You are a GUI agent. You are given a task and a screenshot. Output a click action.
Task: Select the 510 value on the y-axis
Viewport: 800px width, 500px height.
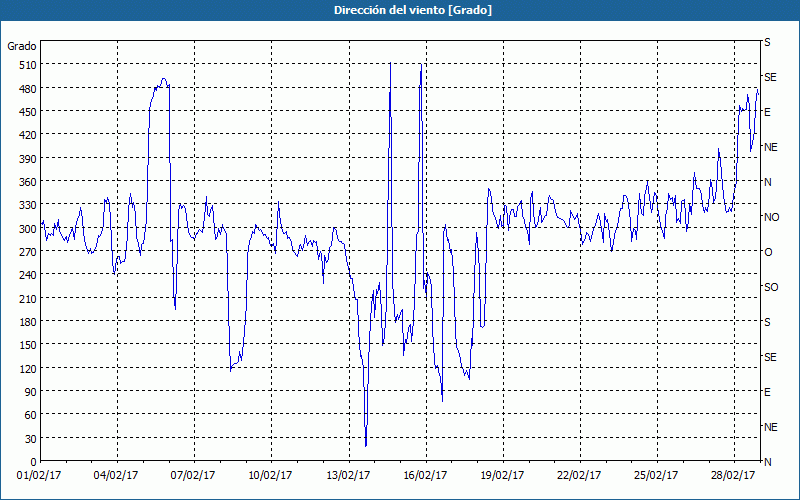(27, 65)
